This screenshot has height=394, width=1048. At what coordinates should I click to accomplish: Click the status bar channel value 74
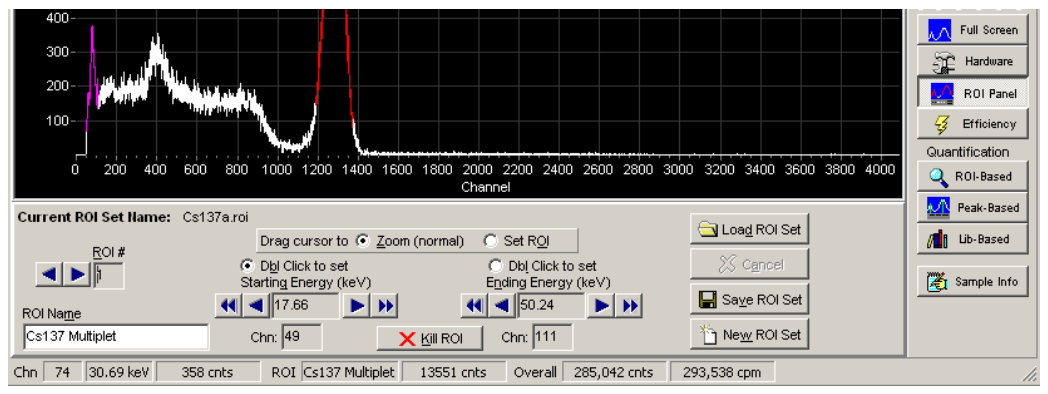pyautogui.click(x=63, y=372)
